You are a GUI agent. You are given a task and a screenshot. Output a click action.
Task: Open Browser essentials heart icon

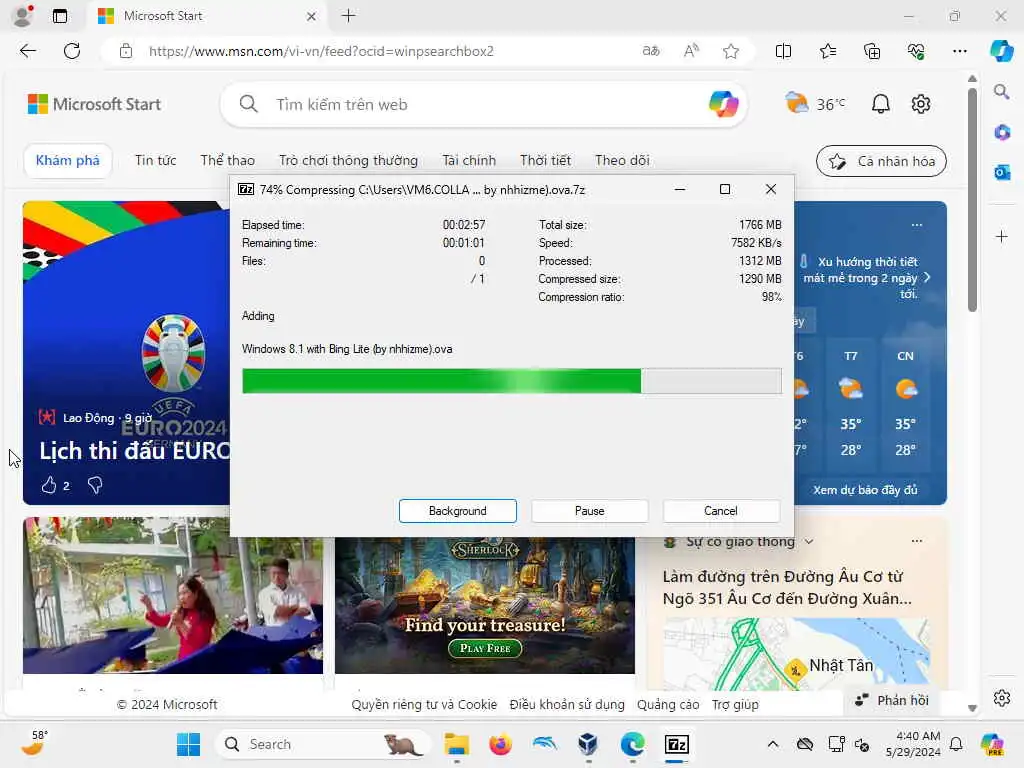[x=916, y=51]
